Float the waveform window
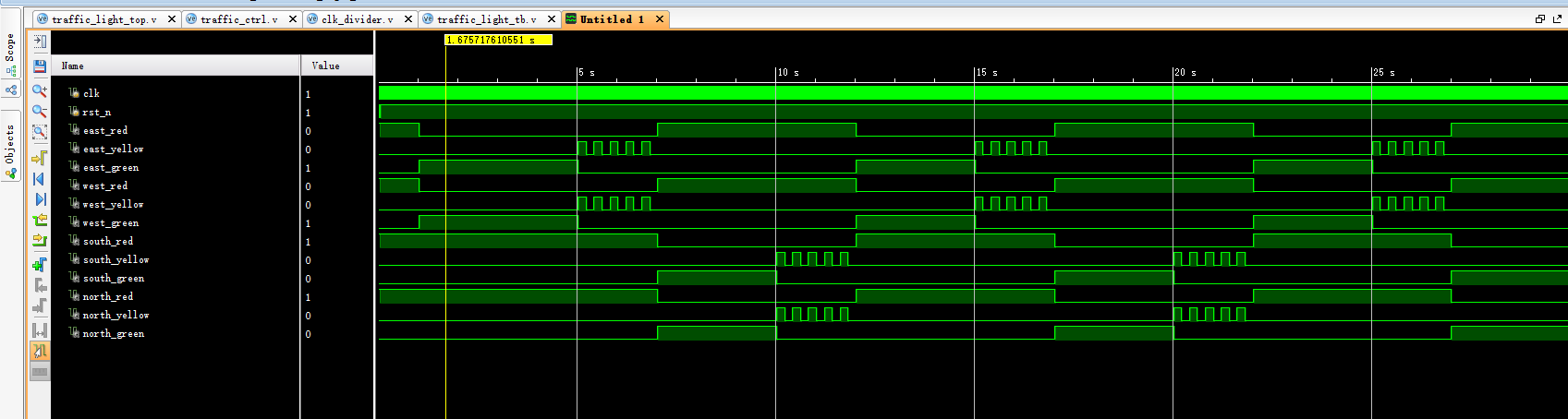This screenshot has width=1568, height=419. pyautogui.click(x=1539, y=18)
